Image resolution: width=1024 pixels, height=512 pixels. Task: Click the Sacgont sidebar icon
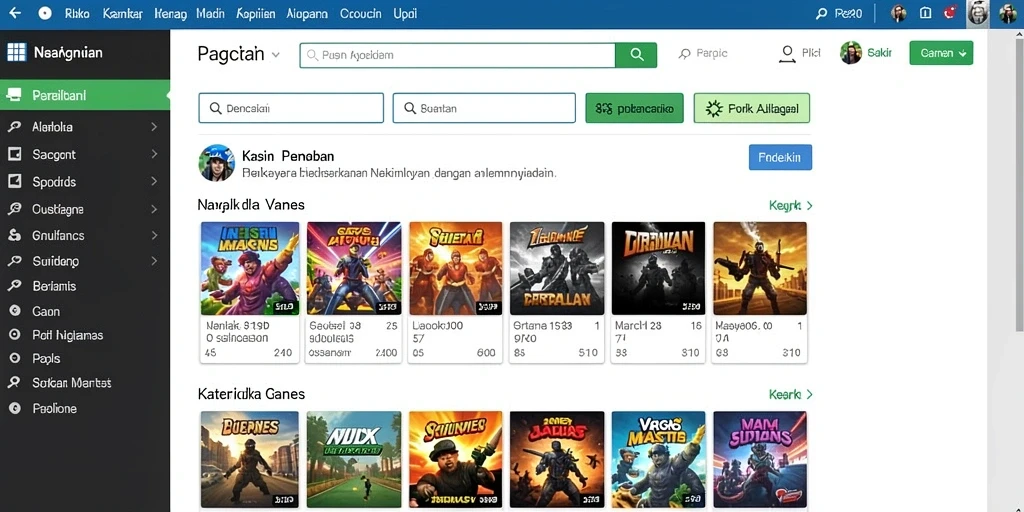tap(14, 154)
